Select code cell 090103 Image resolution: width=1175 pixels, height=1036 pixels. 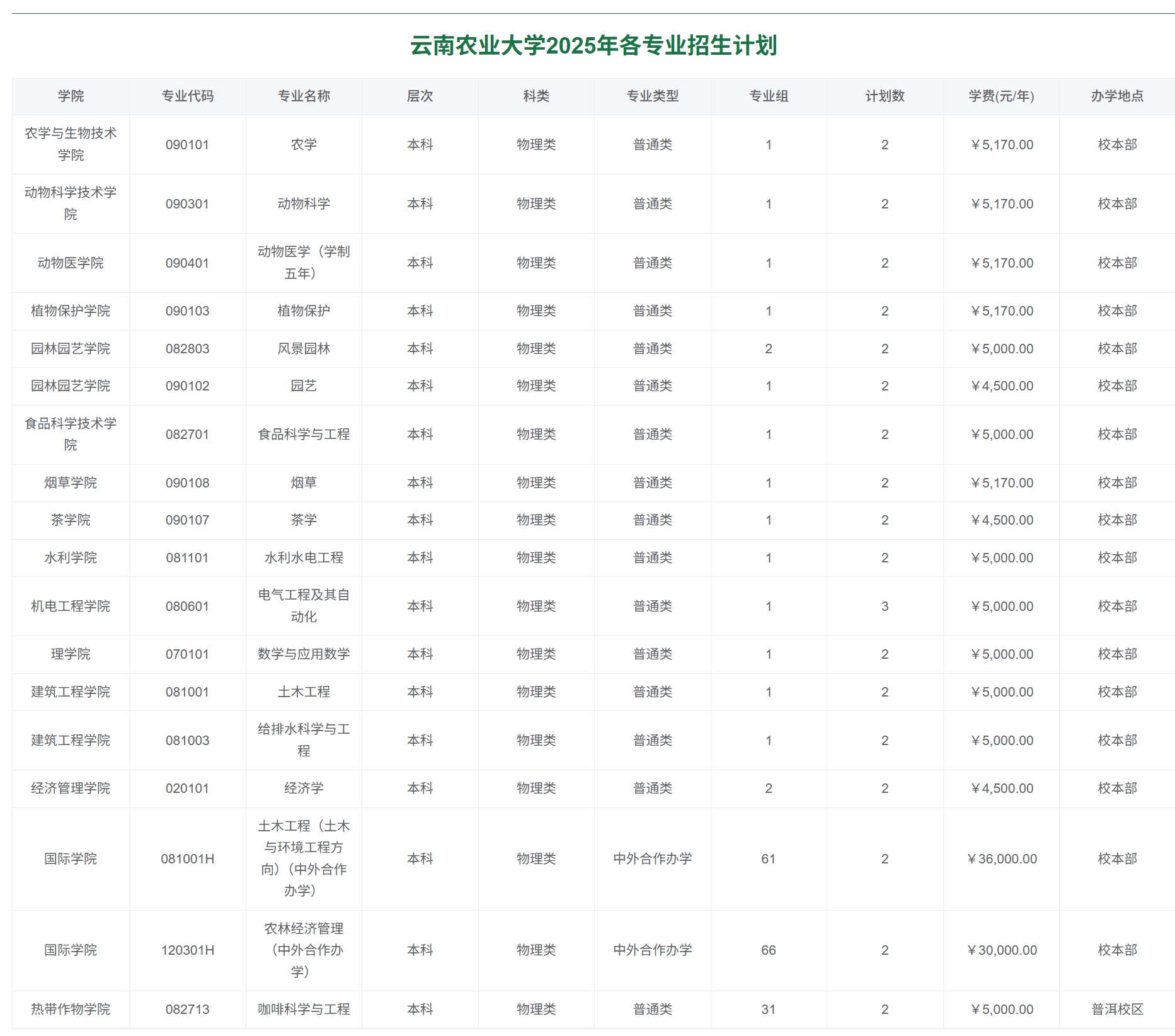pyautogui.click(x=187, y=311)
